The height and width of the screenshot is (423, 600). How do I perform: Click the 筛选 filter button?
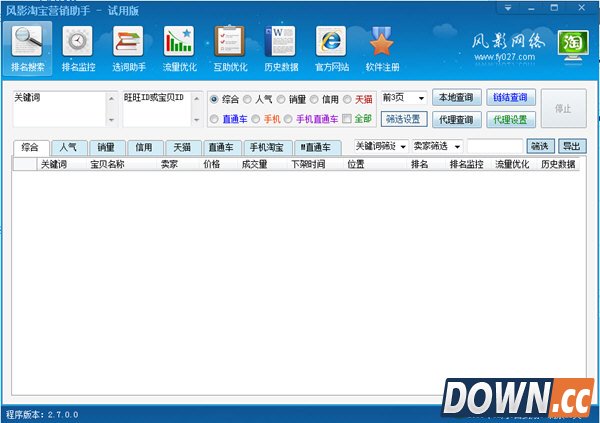point(540,146)
